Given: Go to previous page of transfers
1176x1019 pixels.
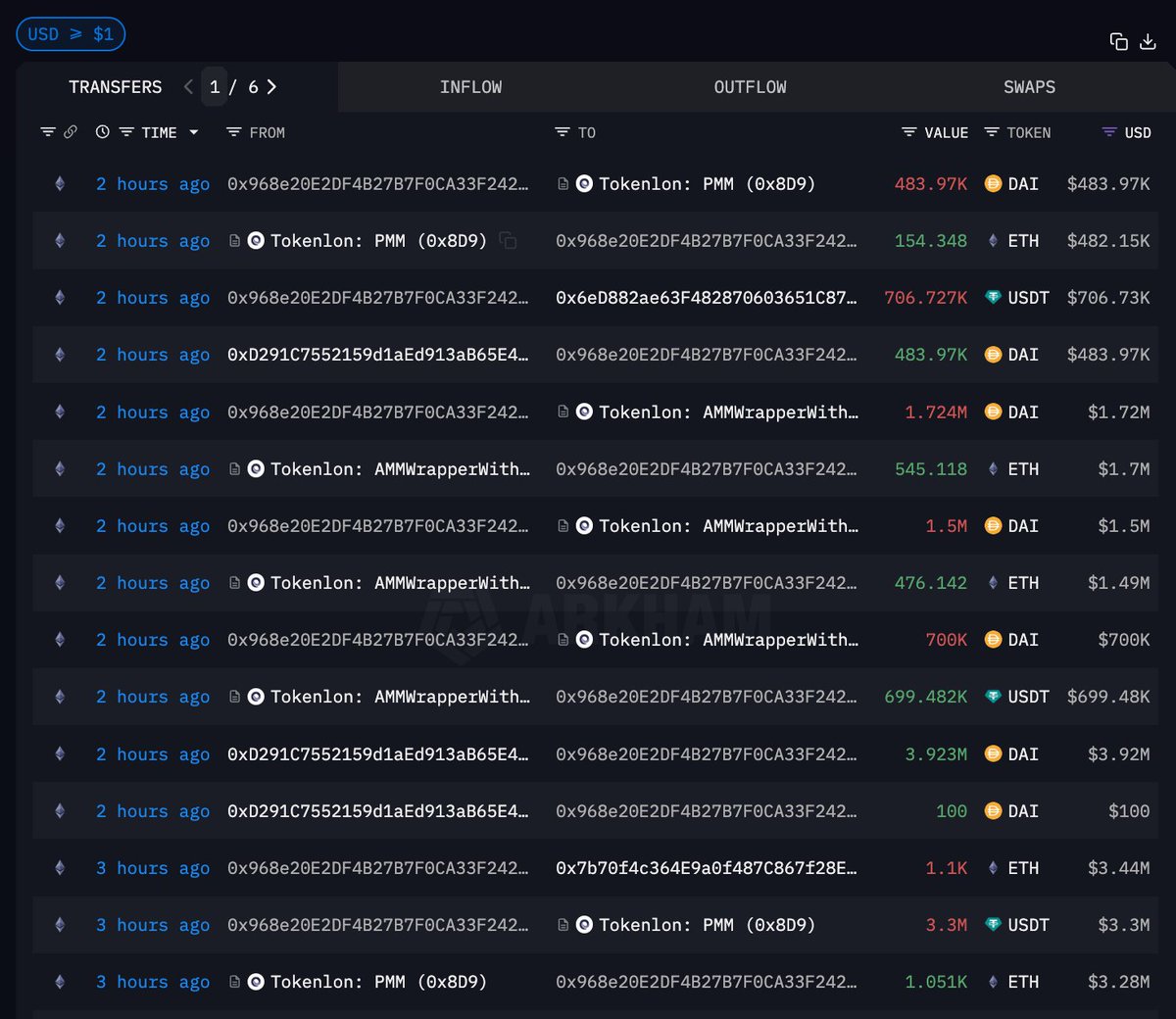Looking at the screenshot, I should pos(188,87).
